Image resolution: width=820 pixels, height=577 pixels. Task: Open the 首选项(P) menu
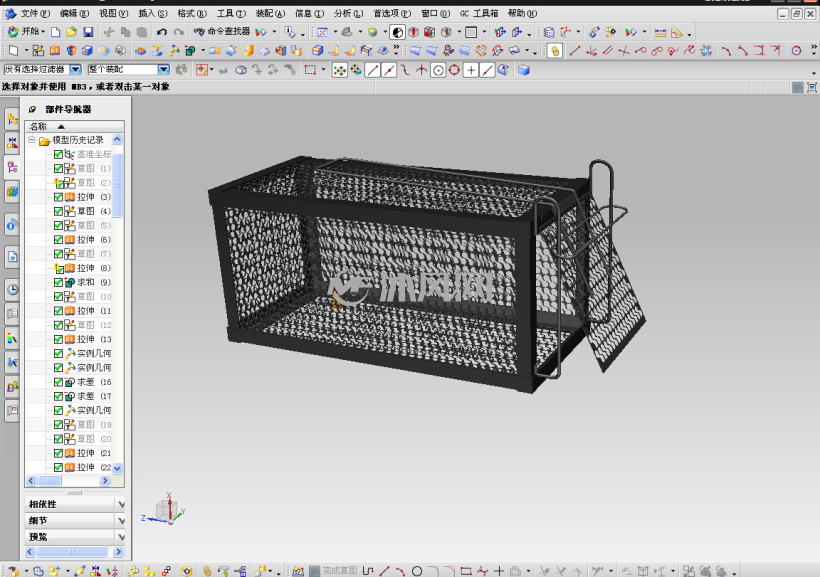pyautogui.click(x=392, y=14)
